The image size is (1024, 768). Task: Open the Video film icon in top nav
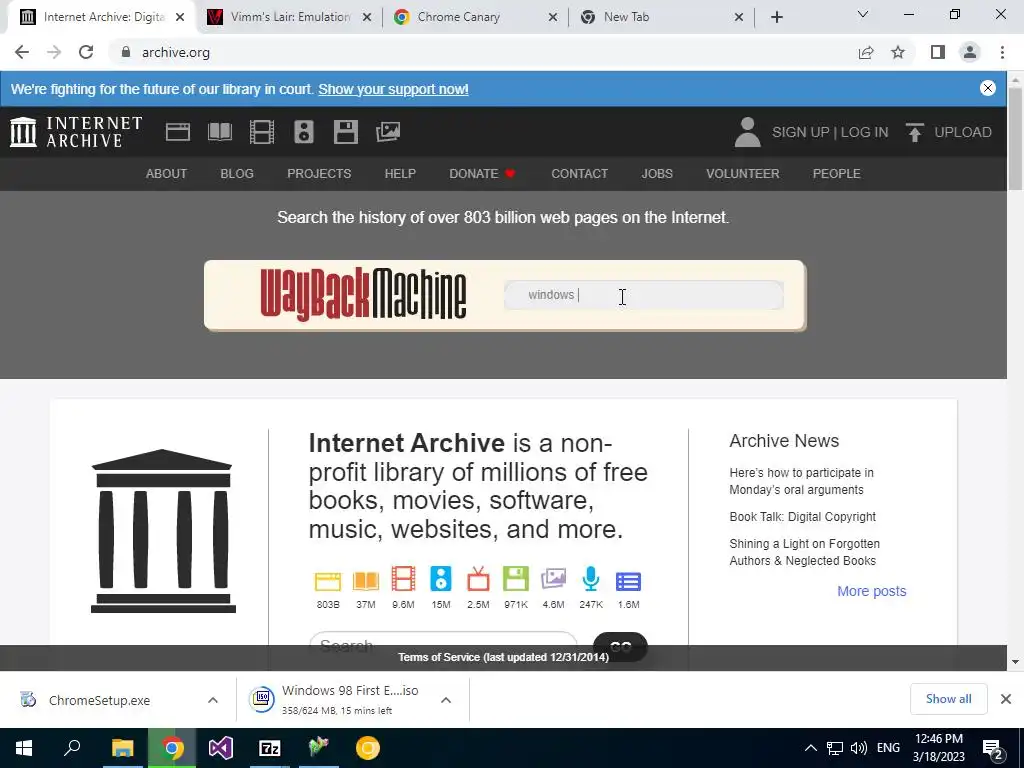pyautogui.click(x=262, y=132)
